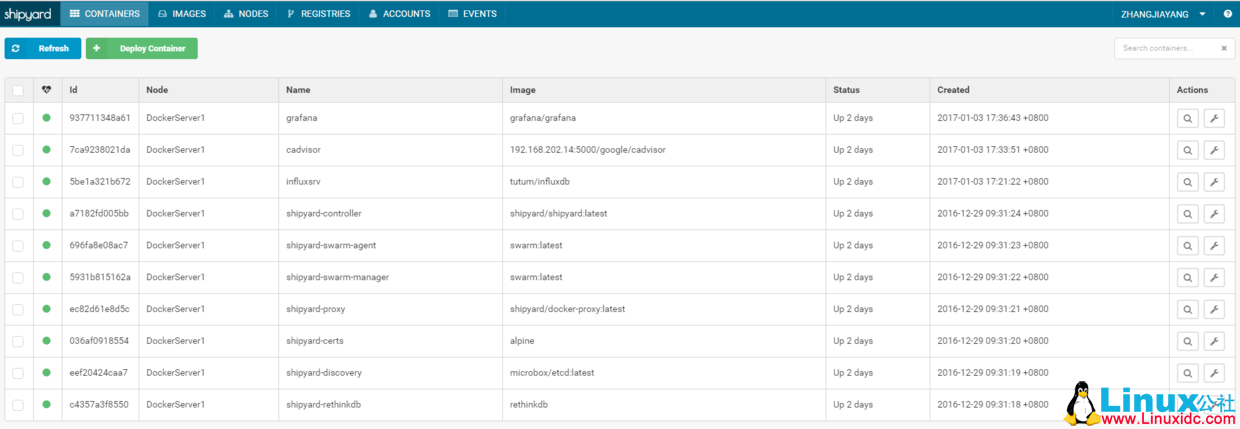This screenshot has width=1240, height=429.
Task: Switch to the Images tab
Action: [182, 14]
